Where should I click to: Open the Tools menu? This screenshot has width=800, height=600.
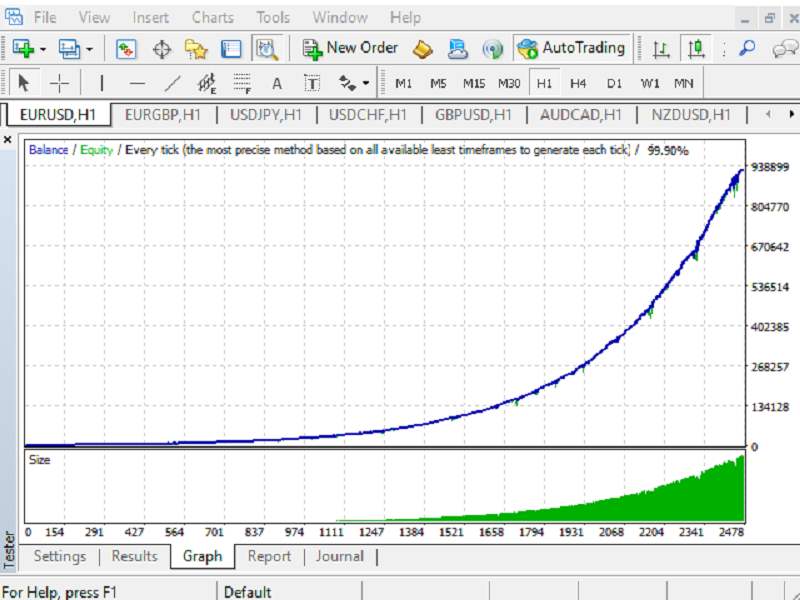point(273,18)
